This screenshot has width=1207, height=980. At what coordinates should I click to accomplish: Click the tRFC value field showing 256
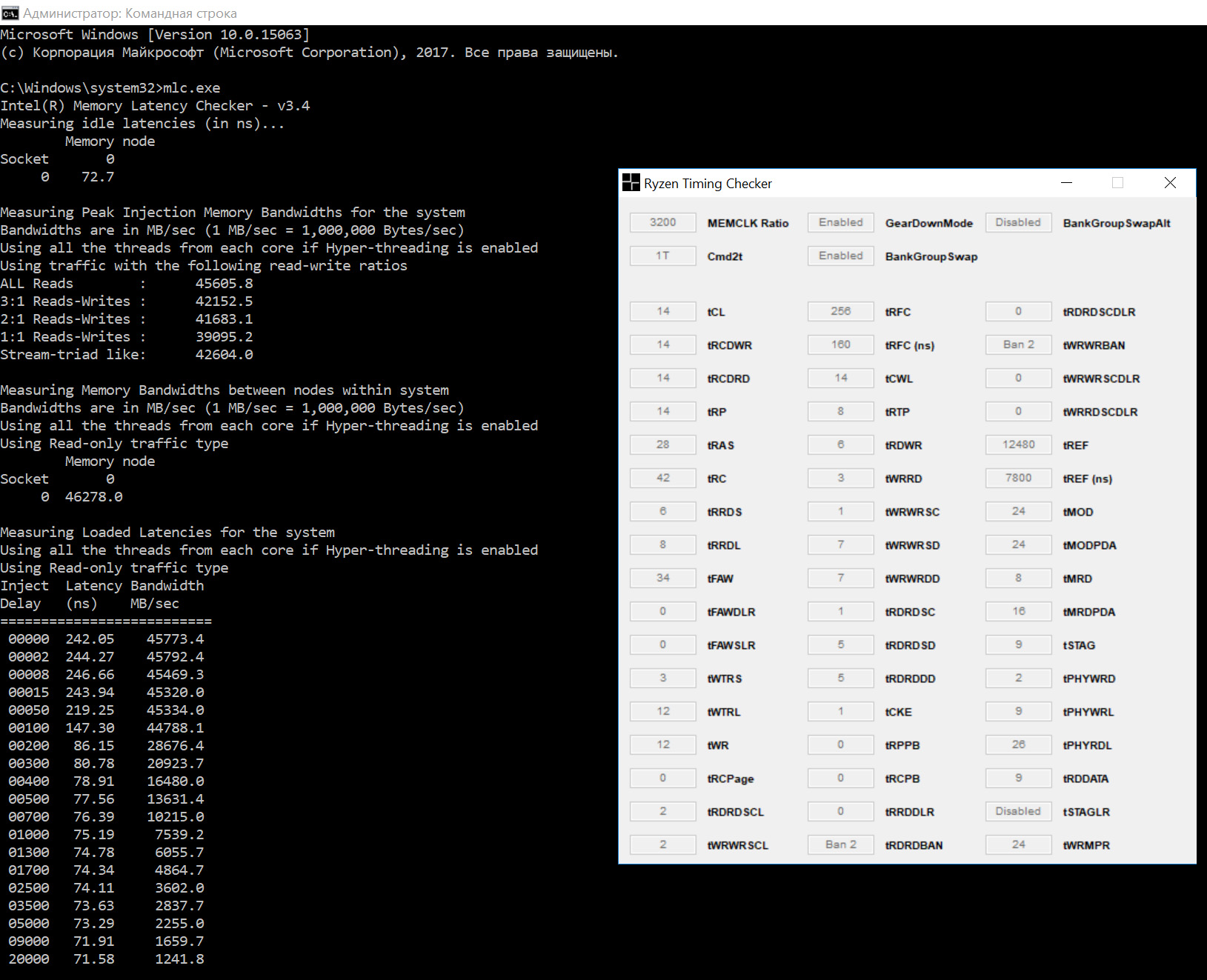coord(840,311)
